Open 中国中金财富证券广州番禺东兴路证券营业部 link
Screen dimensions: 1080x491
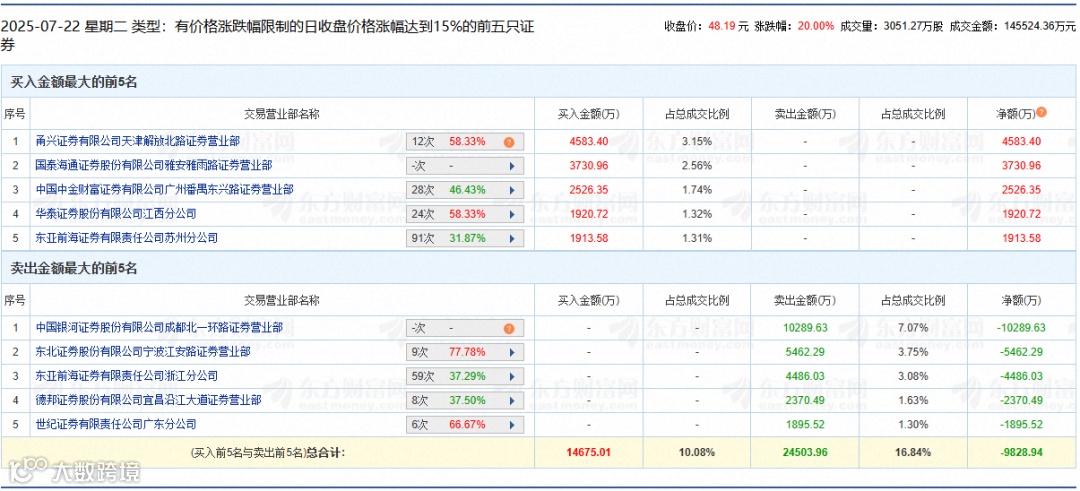click(165, 189)
